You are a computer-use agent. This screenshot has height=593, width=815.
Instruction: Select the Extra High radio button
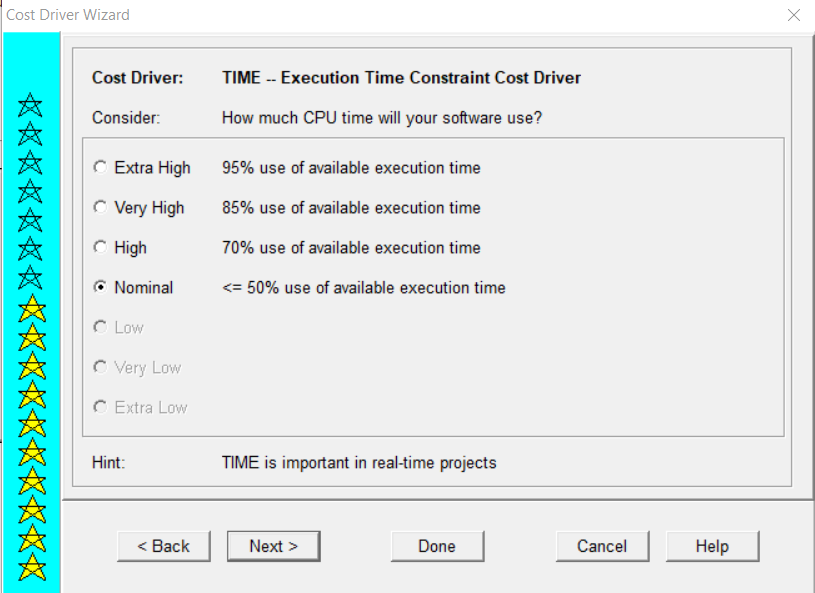pyautogui.click(x=100, y=167)
